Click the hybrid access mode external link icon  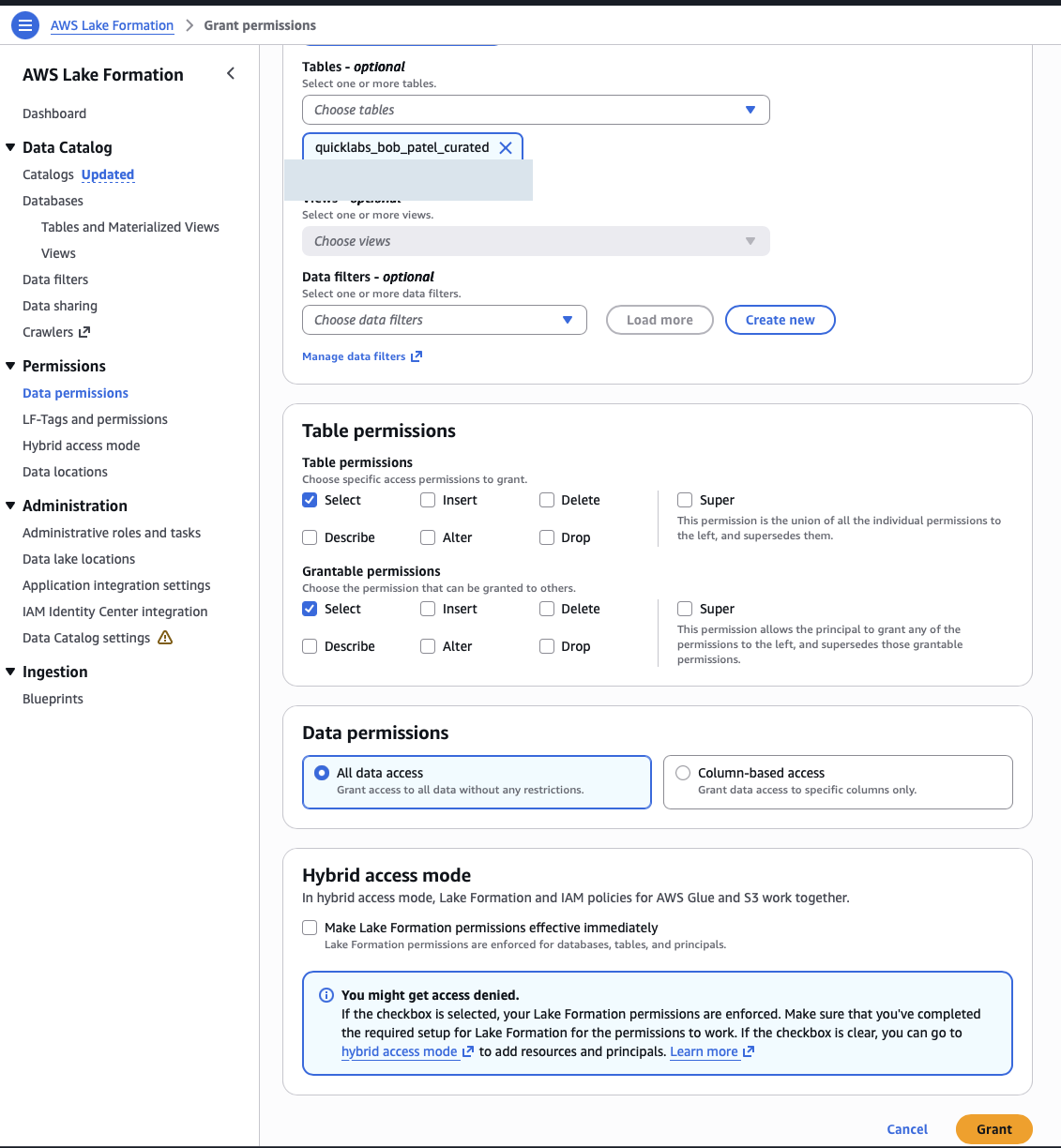pos(468,1051)
